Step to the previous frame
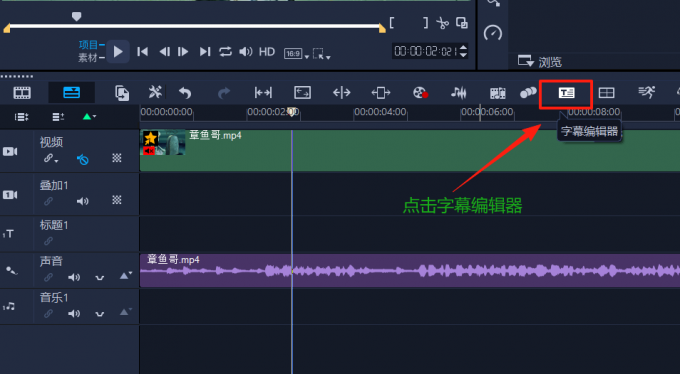Viewport: 680px width, 374px height. (x=164, y=52)
